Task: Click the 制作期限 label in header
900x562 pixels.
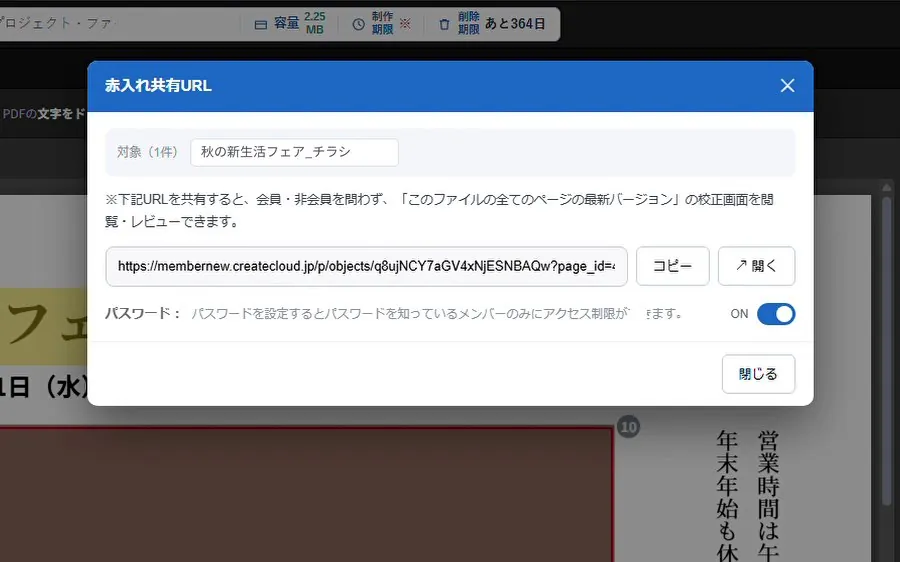Action: click(x=382, y=24)
